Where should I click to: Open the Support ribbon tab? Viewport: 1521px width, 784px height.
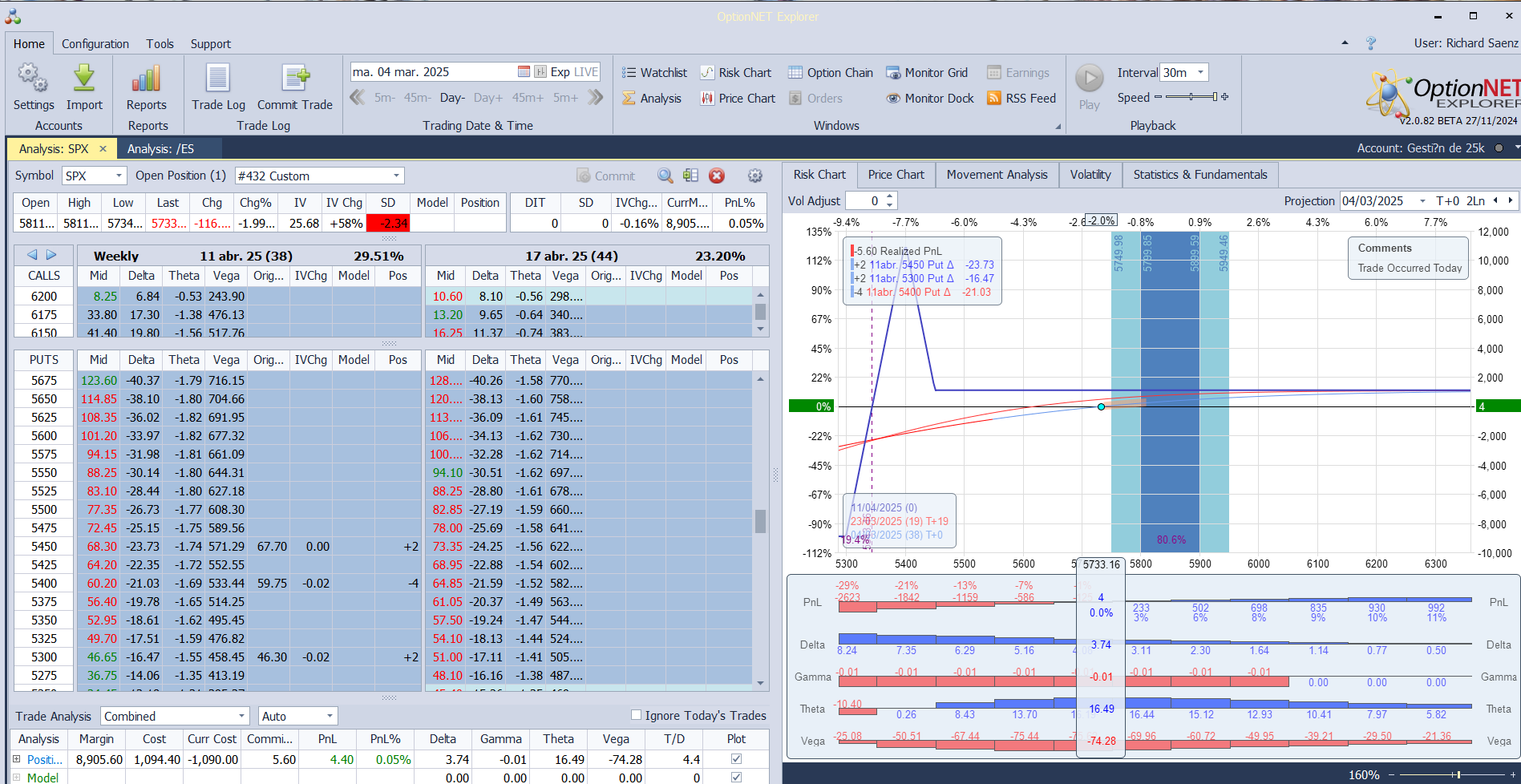click(x=211, y=44)
